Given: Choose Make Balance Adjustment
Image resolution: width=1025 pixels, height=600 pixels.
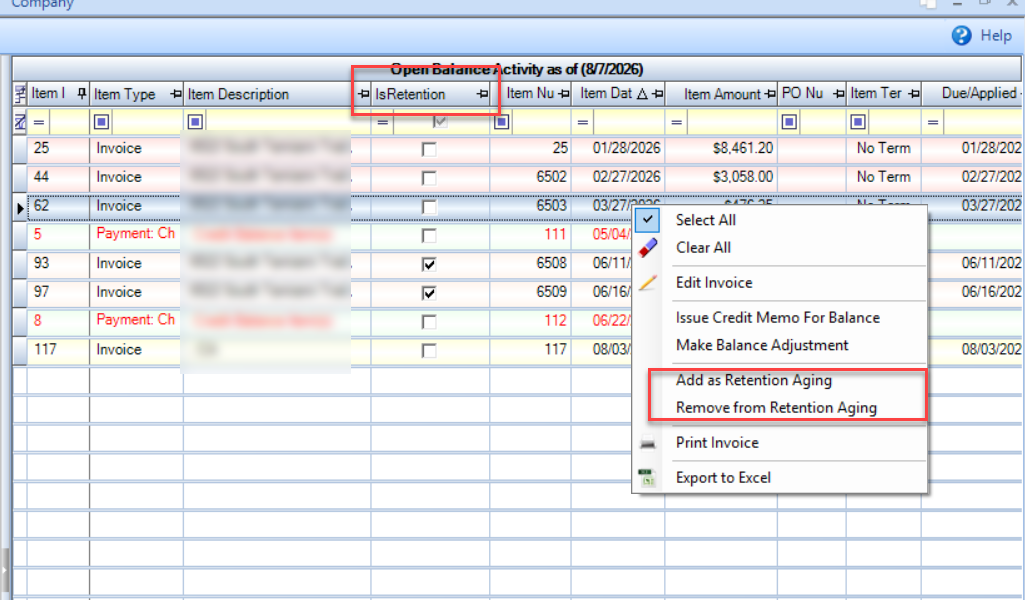Looking at the screenshot, I should pyautogui.click(x=762, y=345).
